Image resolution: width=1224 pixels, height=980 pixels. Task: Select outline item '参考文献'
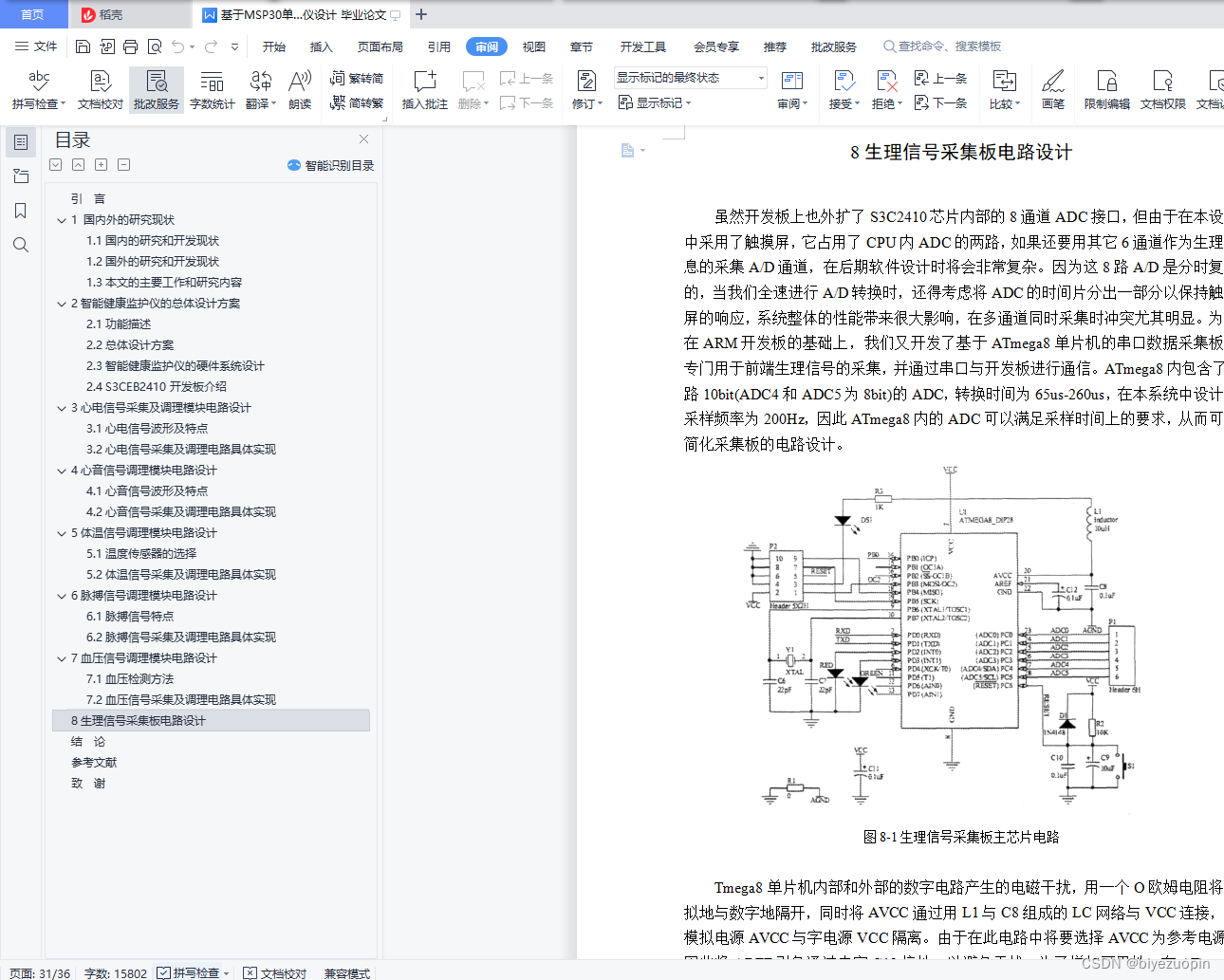(94, 763)
